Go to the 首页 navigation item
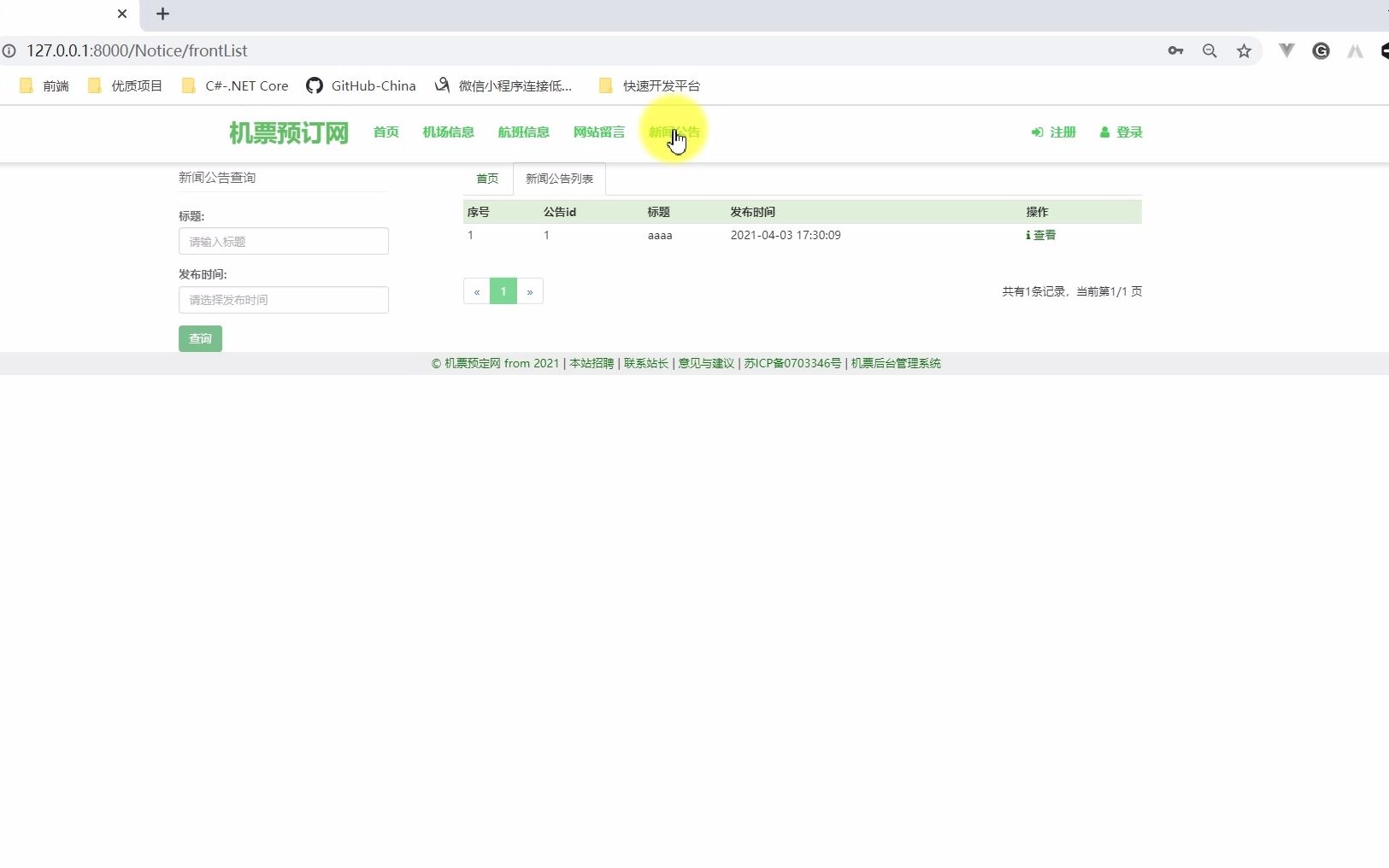 386,132
